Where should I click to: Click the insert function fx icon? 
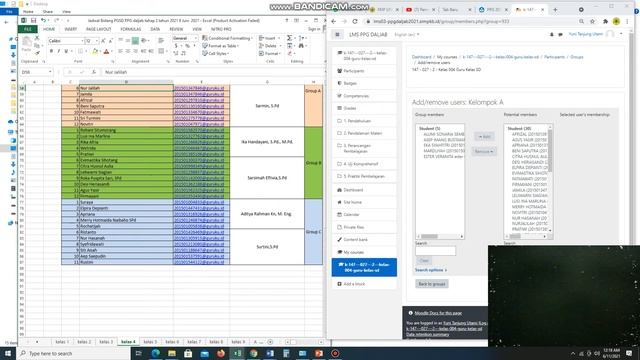coord(93,72)
